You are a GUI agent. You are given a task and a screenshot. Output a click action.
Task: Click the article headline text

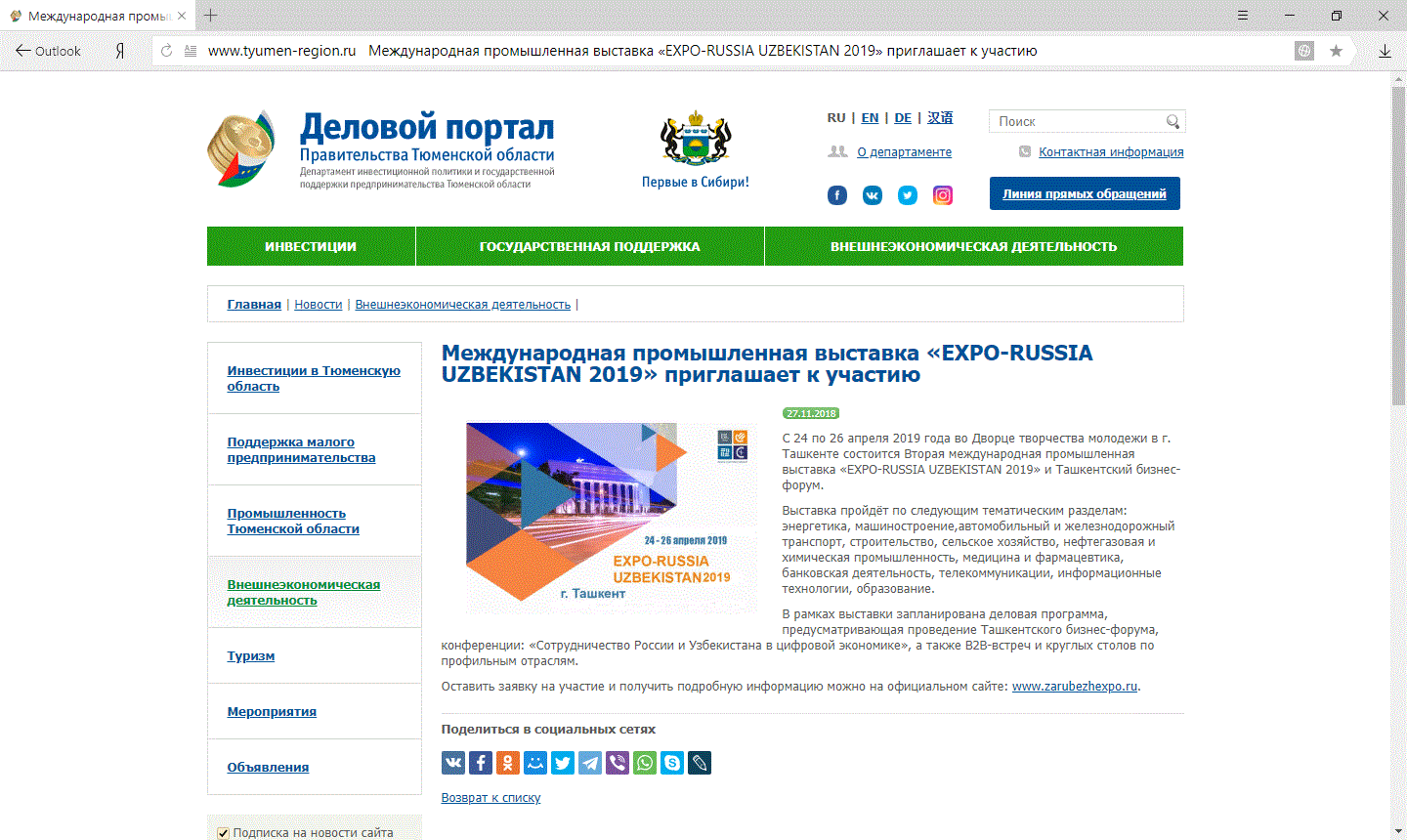(767, 363)
